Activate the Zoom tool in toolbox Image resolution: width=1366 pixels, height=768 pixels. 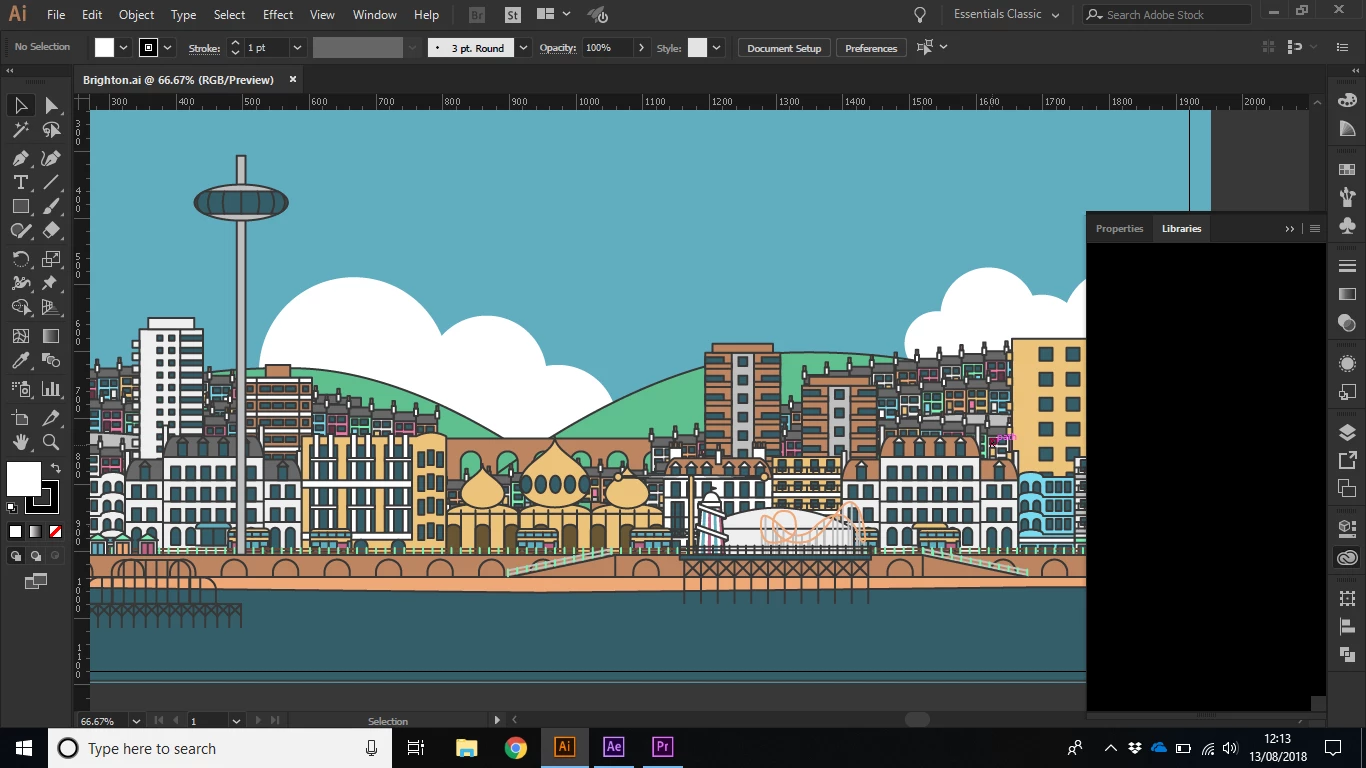(51, 442)
